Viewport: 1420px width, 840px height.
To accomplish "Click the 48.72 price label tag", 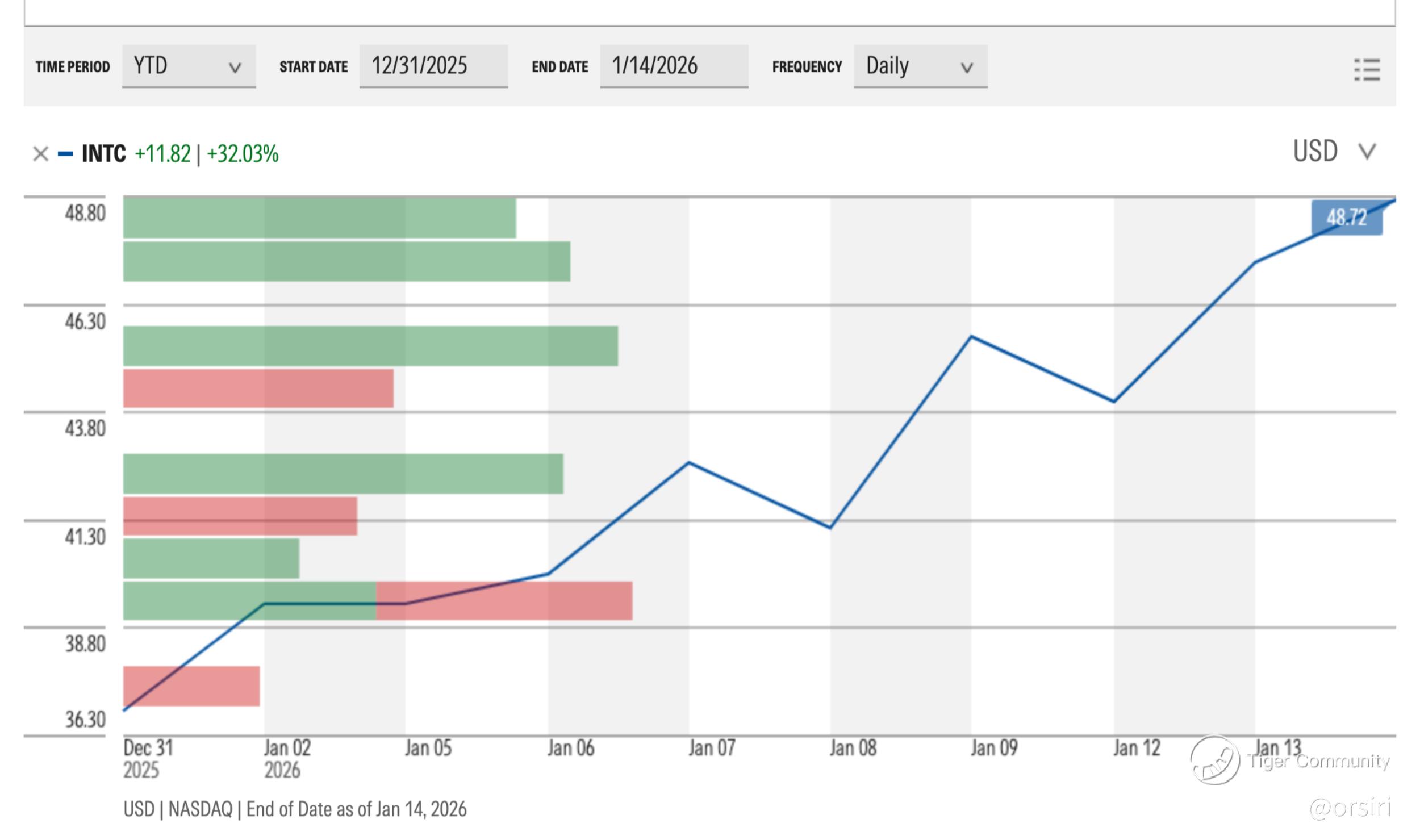I will coord(1346,218).
